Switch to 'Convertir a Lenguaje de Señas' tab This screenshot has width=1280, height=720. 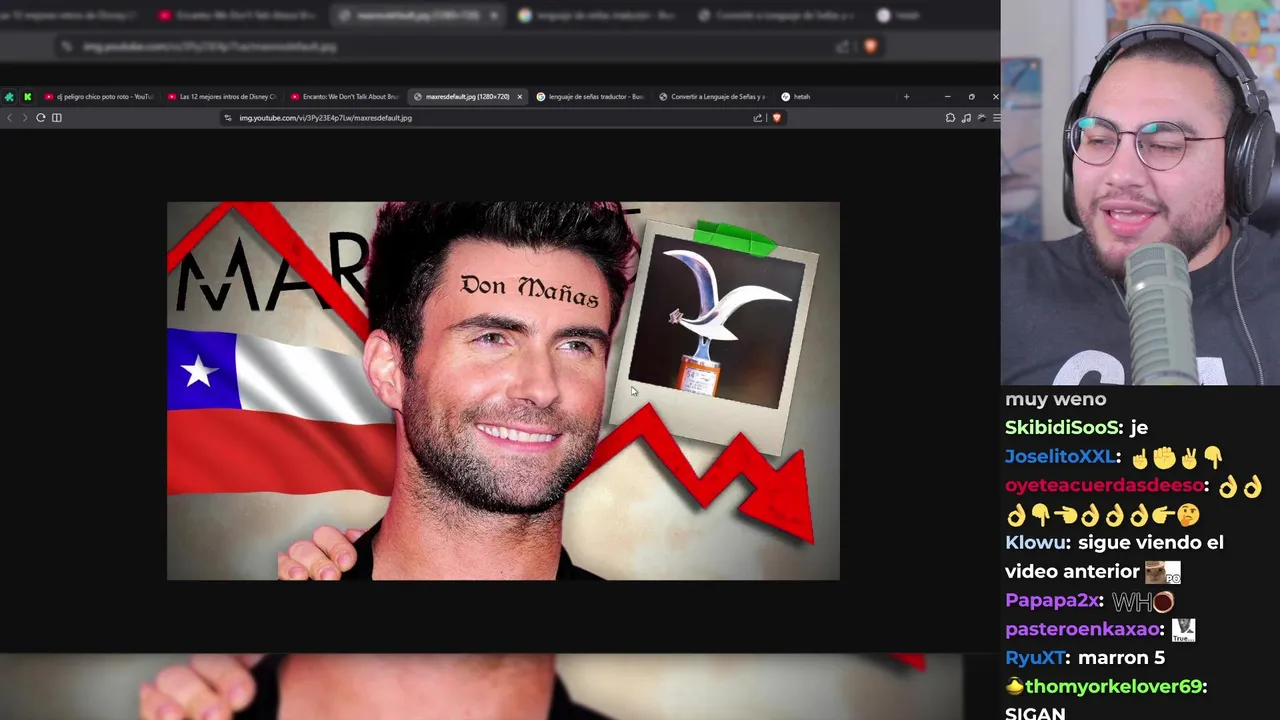point(712,97)
